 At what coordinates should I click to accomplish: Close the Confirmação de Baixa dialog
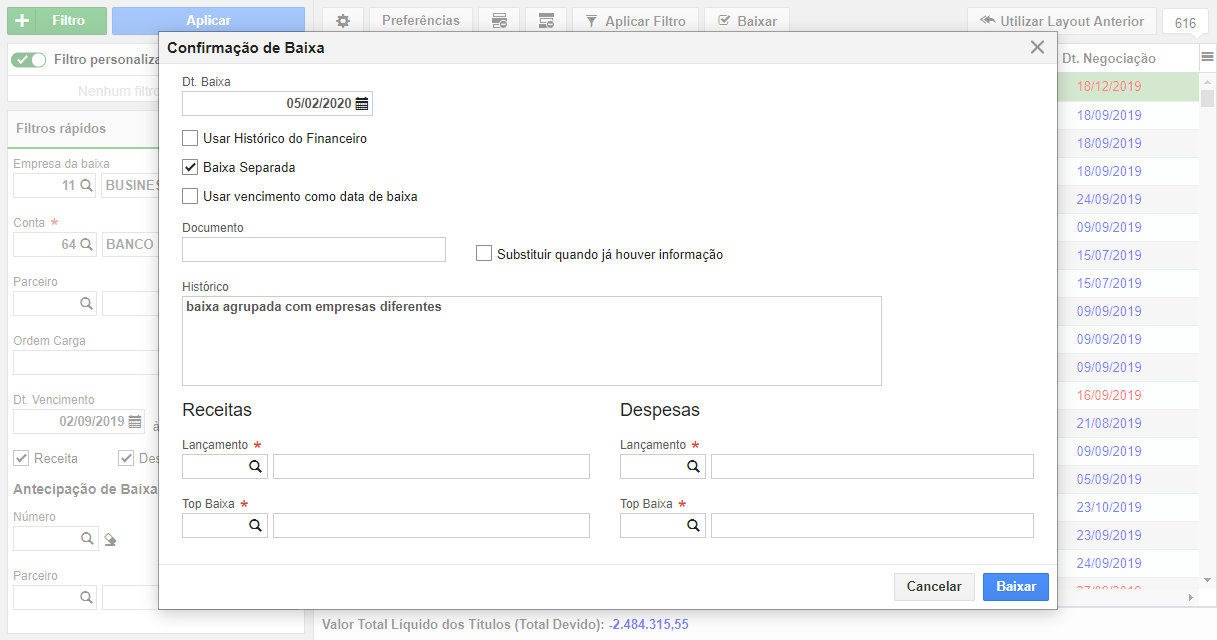point(1037,47)
